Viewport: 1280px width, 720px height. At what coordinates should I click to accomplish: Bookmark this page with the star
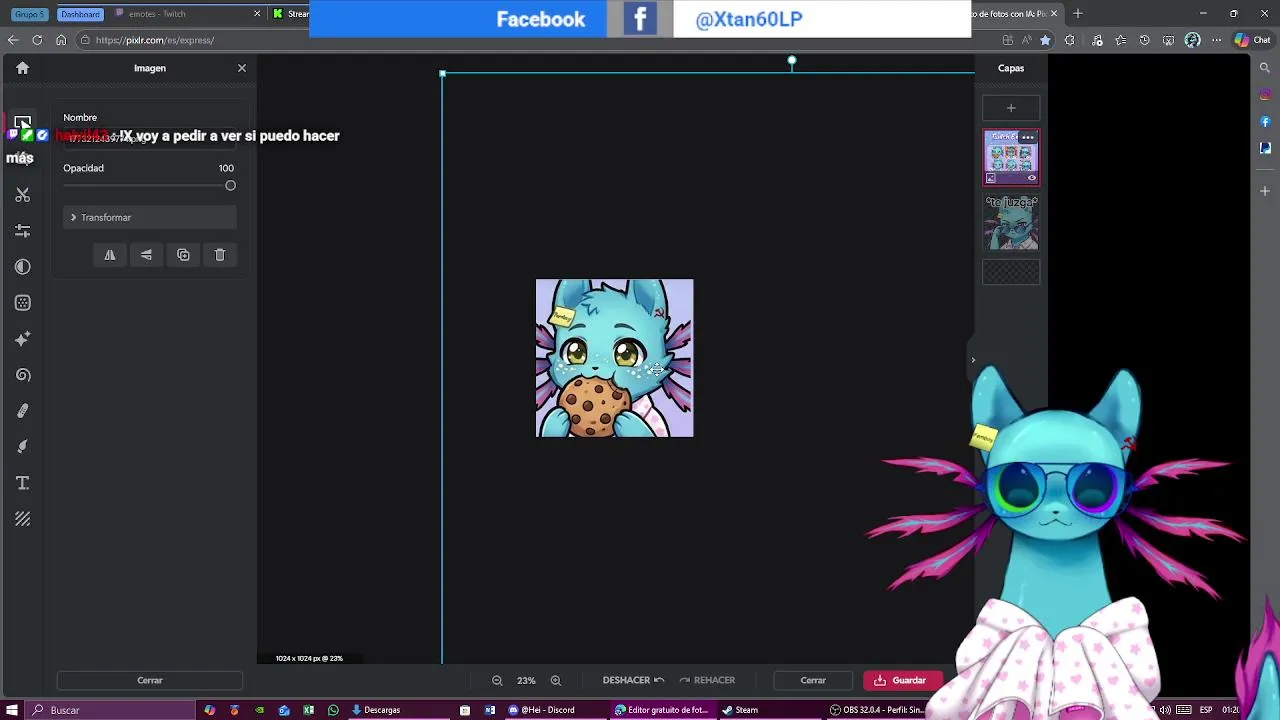[1045, 40]
